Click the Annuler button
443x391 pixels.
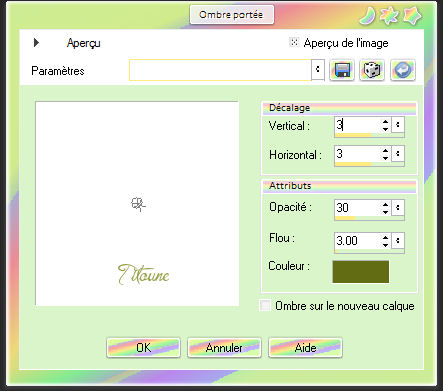(x=224, y=348)
